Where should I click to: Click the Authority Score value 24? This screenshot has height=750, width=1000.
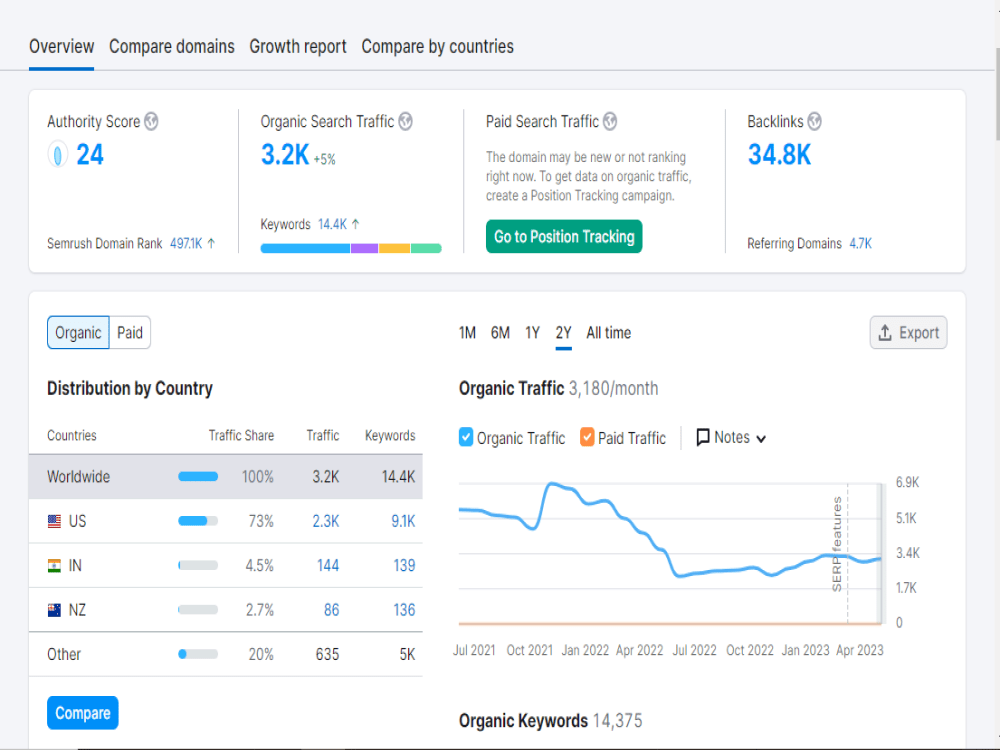pos(90,155)
